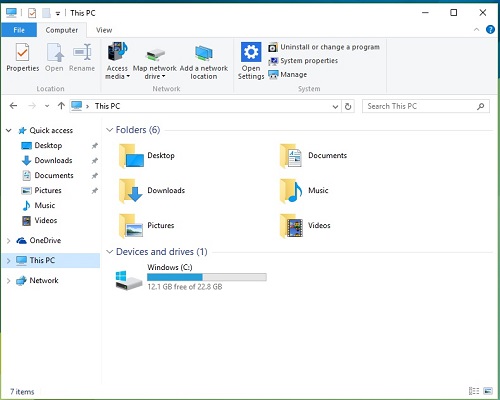Click Open ribbon icon
Viewport: 500px width, 400px height.
click(55, 52)
